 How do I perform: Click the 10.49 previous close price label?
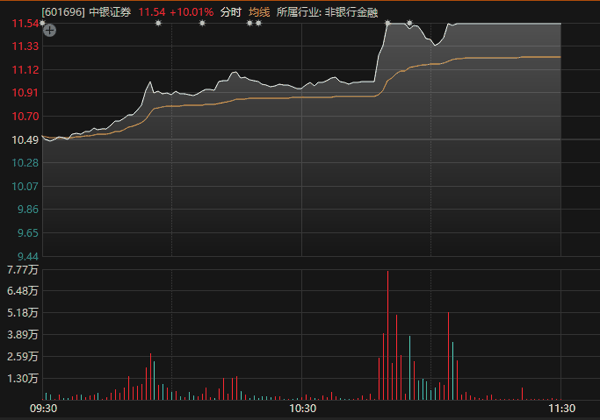coord(25,140)
